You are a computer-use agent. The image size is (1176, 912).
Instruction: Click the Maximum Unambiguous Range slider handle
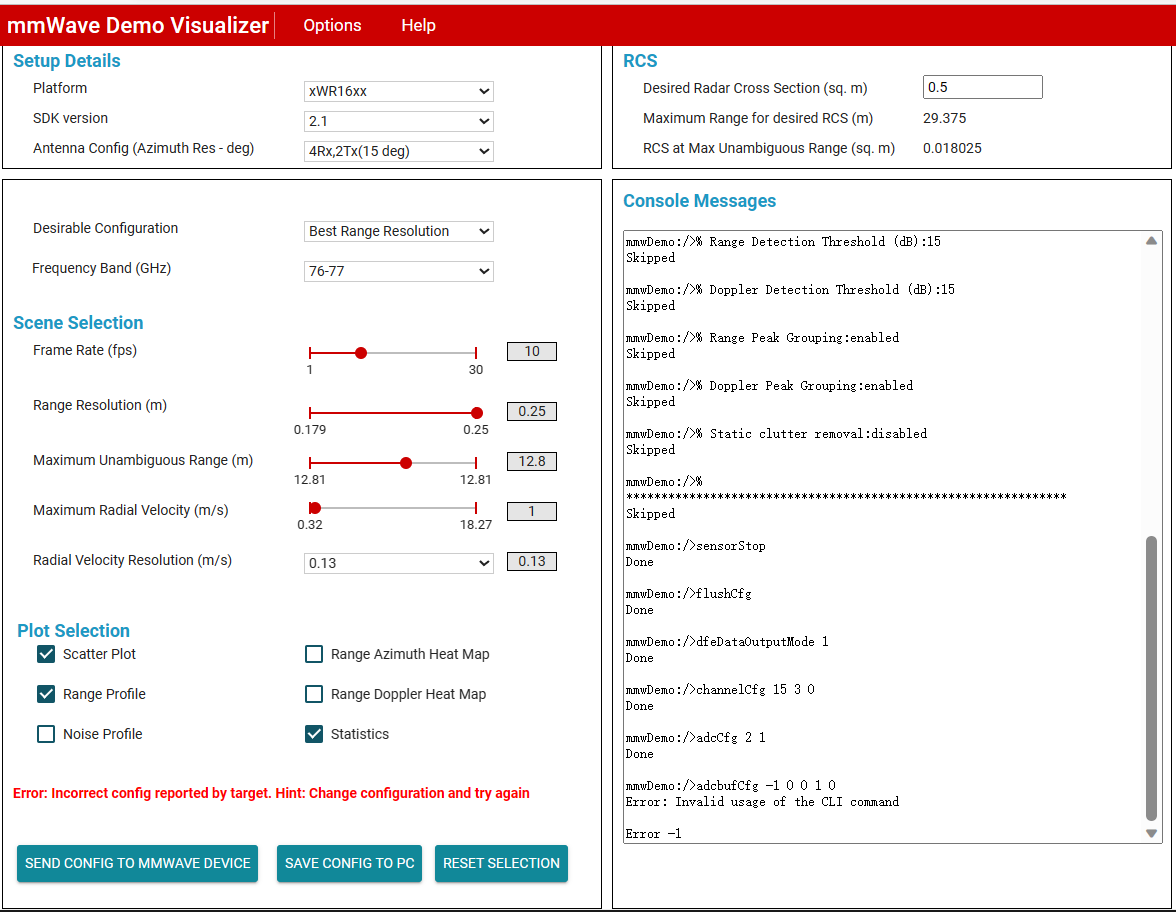tap(406, 463)
